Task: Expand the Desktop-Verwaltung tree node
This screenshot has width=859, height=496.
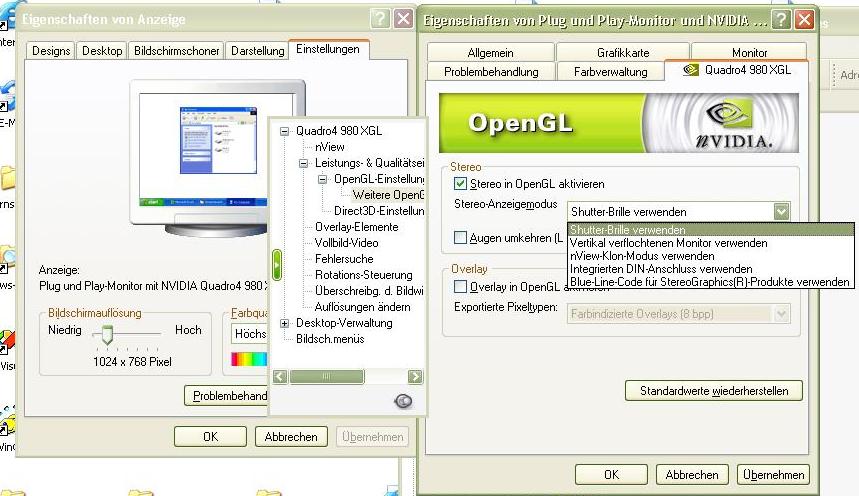Action: [x=285, y=323]
